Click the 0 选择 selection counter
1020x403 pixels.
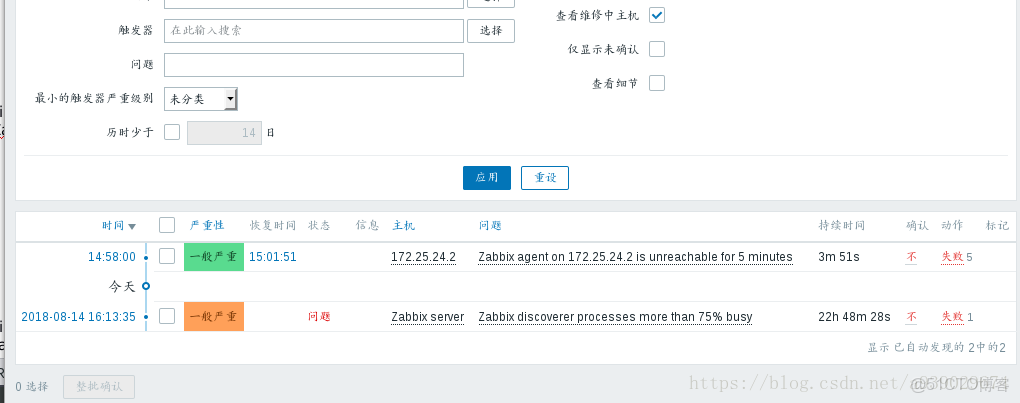pos(32,386)
